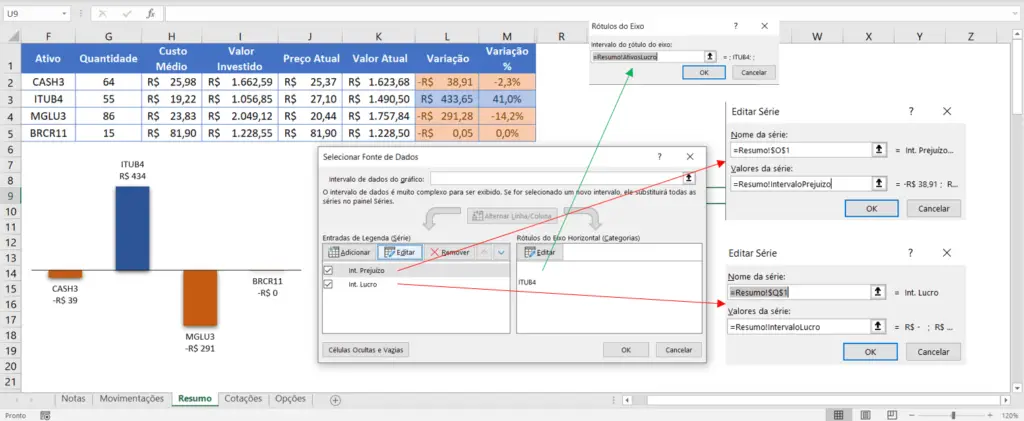The width and height of the screenshot is (1024, 421).
Task: Open the Name Box dropdown arrow
Action: point(64,13)
